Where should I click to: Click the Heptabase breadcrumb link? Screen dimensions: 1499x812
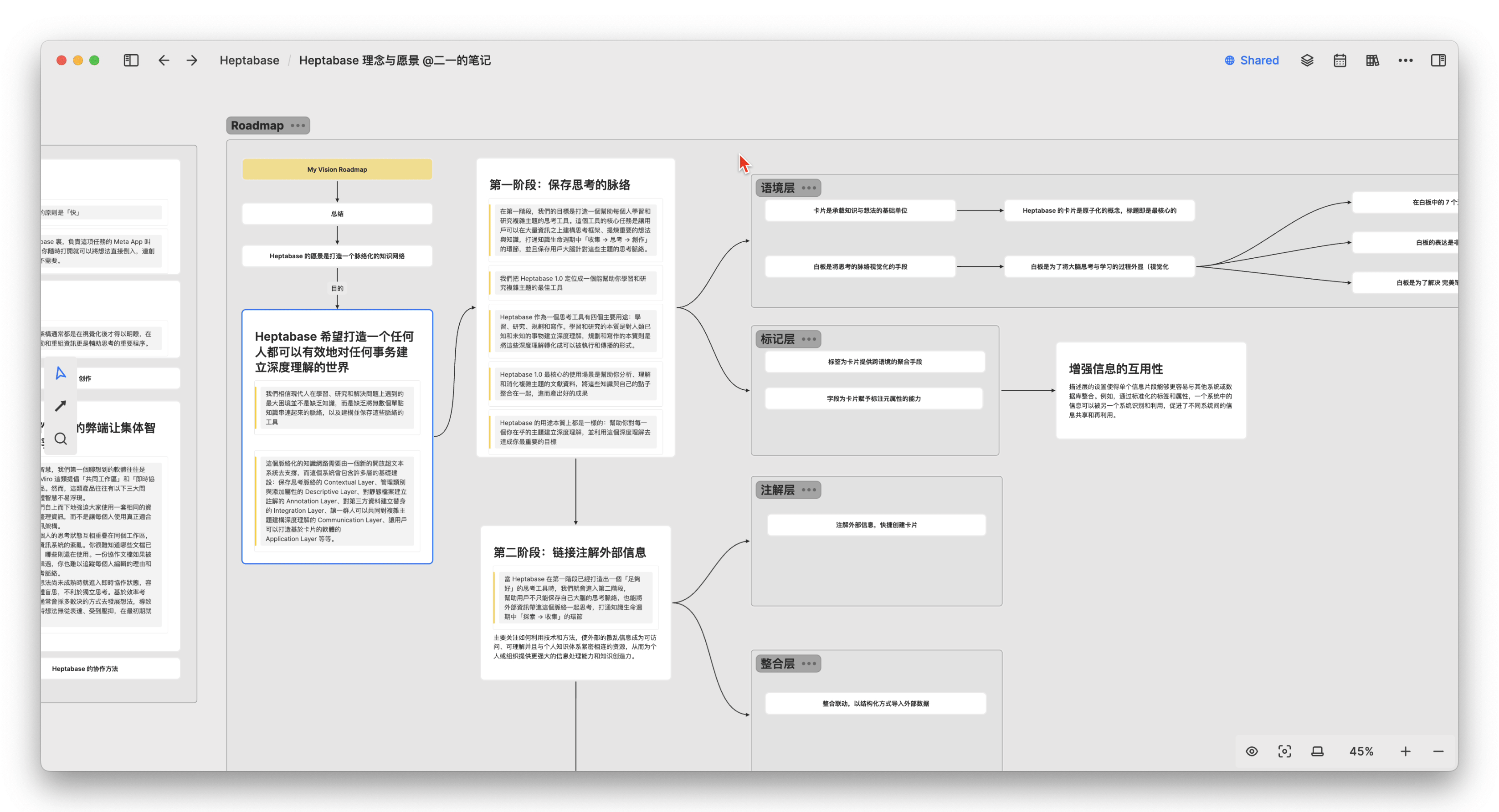(249, 61)
